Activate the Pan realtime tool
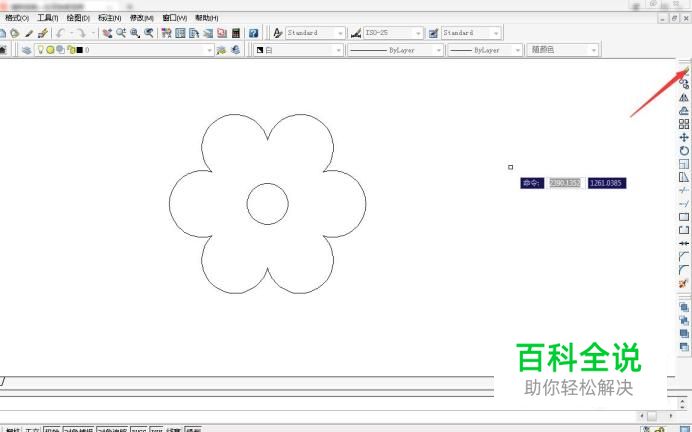692x432 pixels. point(107,33)
